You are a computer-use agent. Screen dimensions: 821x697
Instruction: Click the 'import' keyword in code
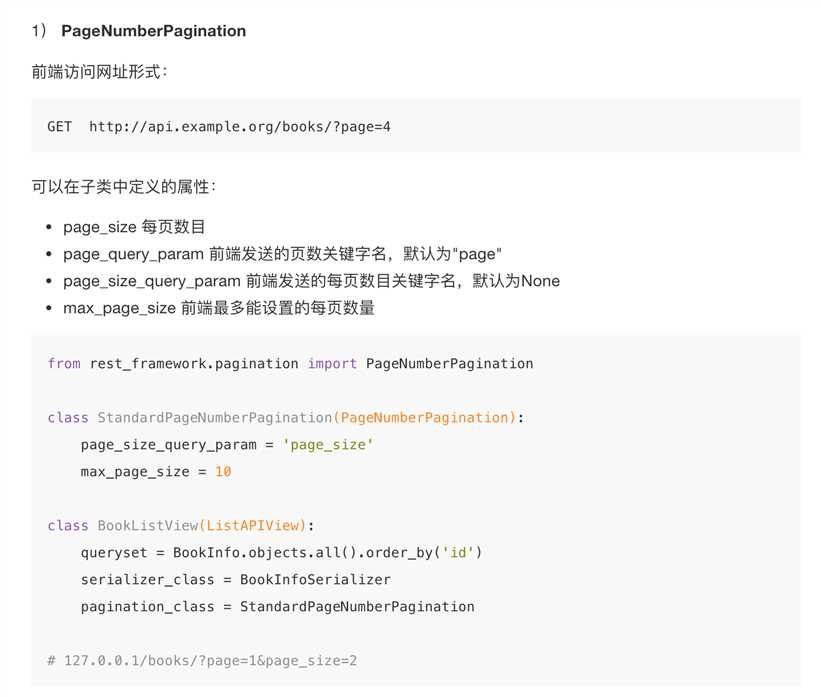332,363
